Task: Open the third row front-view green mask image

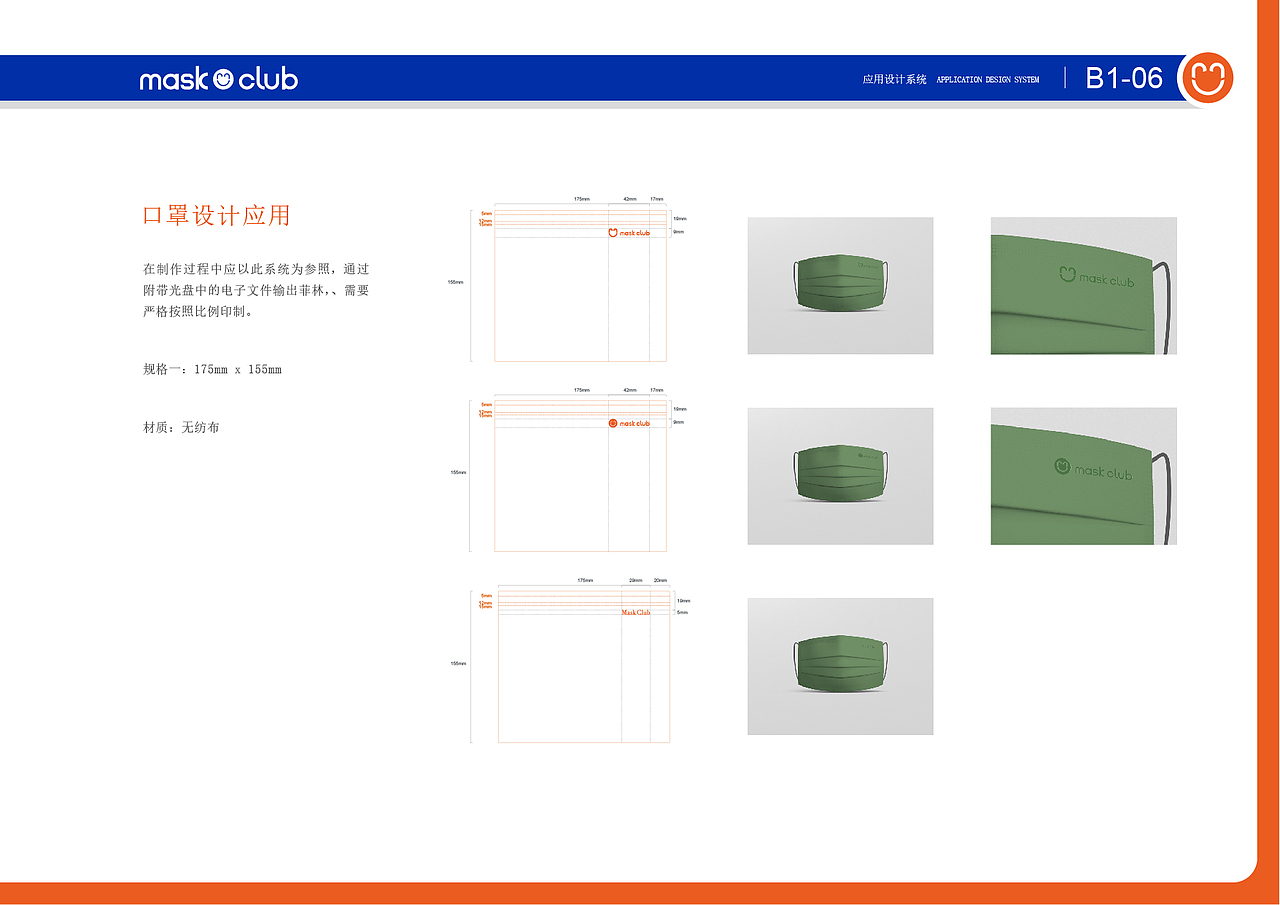Action: click(840, 667)
